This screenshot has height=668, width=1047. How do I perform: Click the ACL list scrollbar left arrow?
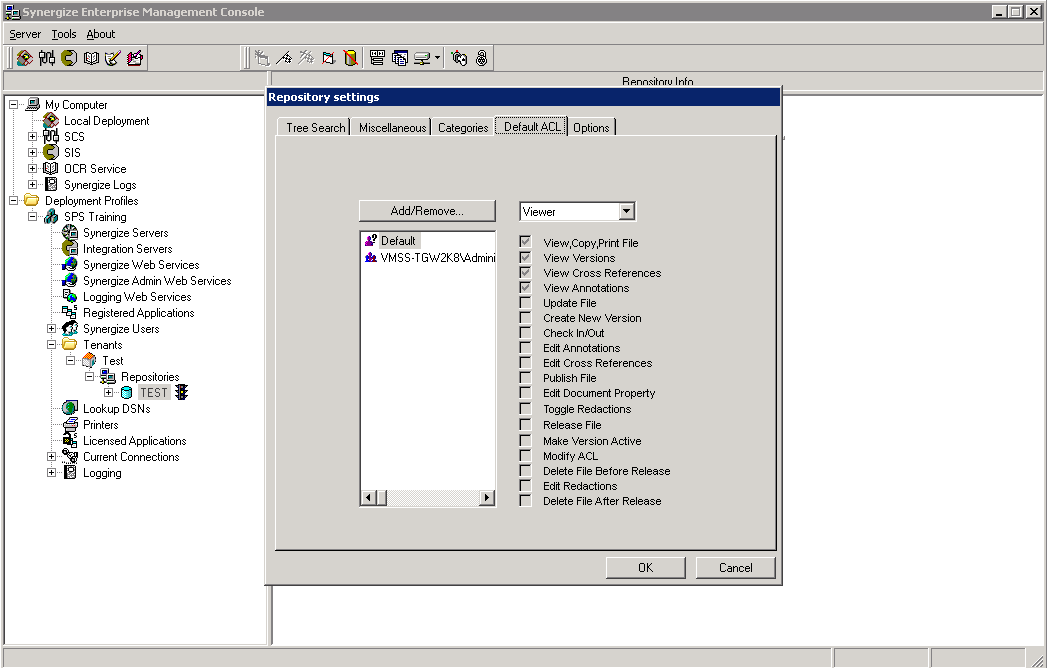(x=368, y=498)
